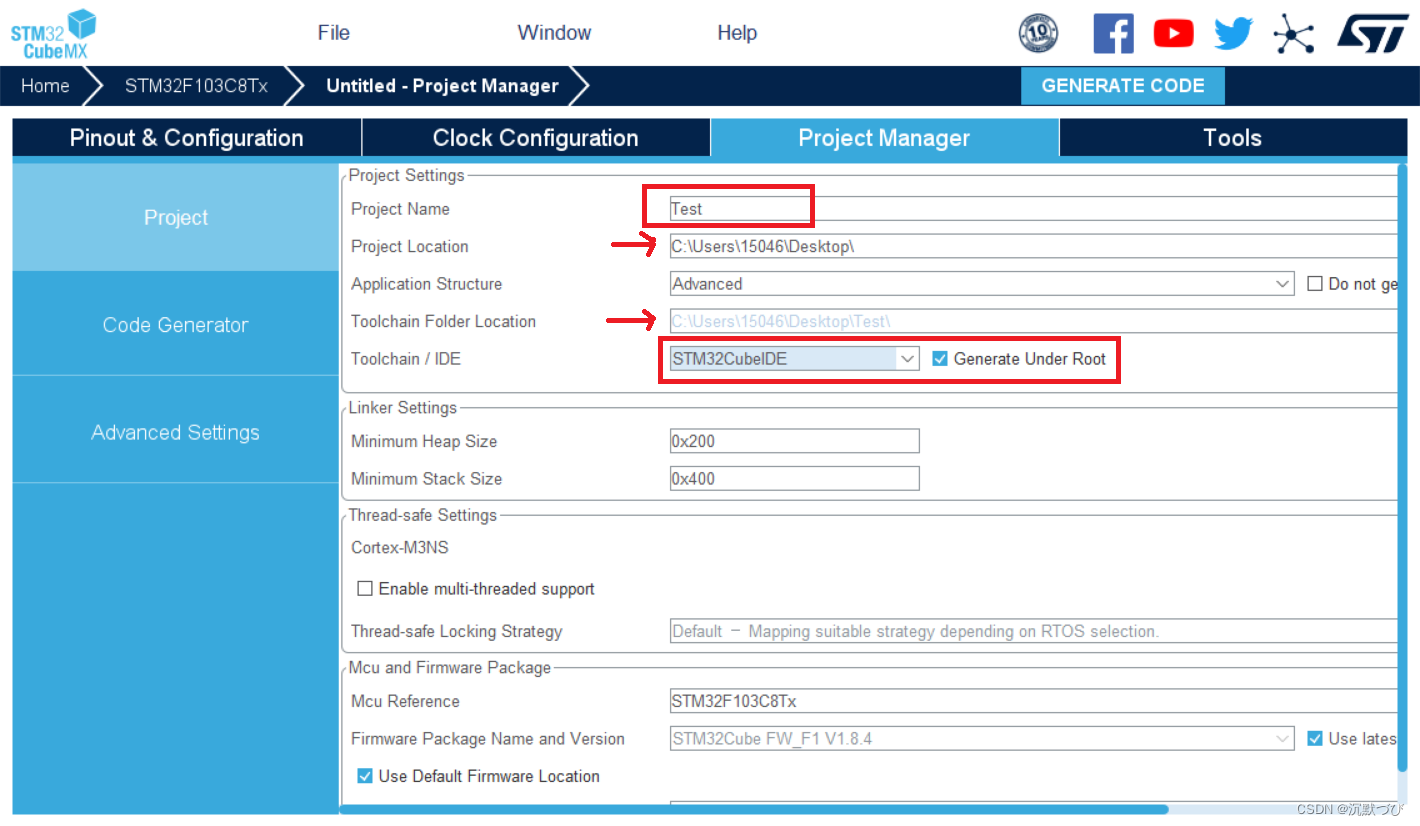Open Firmware Package Name and Version dropdown

pyautogui.click(x=982, y=739)
